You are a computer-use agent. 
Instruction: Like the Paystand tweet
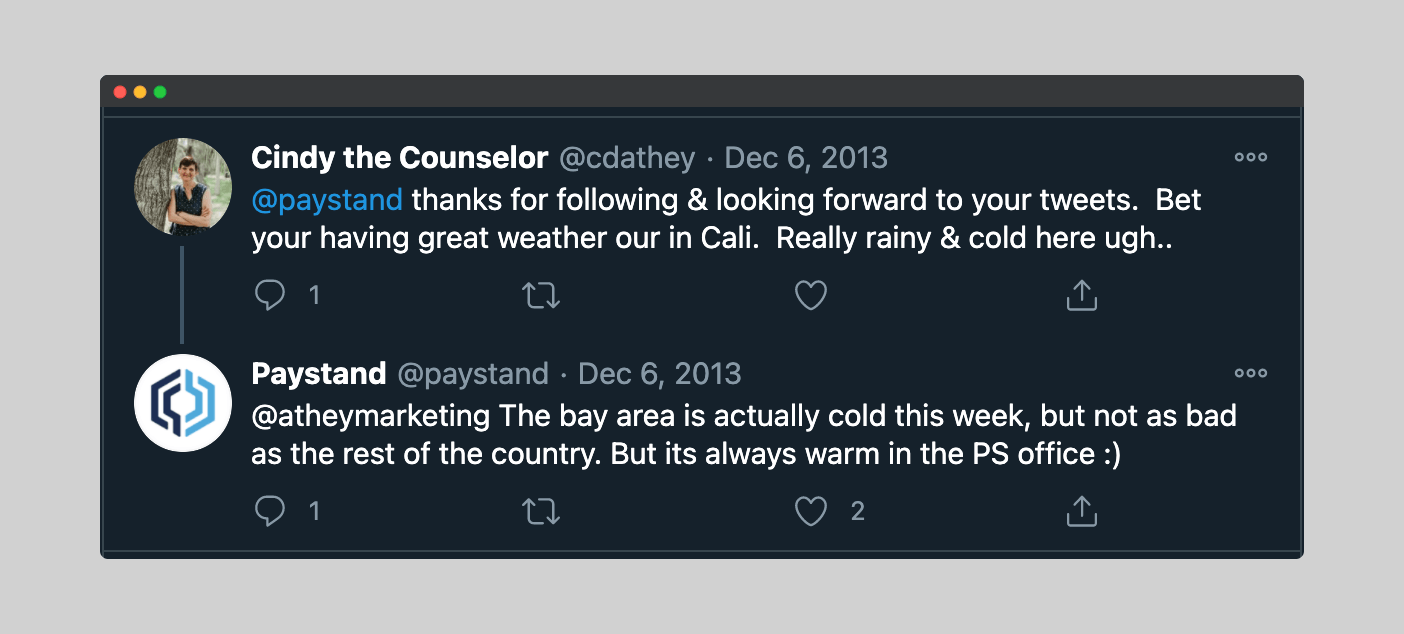click(x=810, y=512)
